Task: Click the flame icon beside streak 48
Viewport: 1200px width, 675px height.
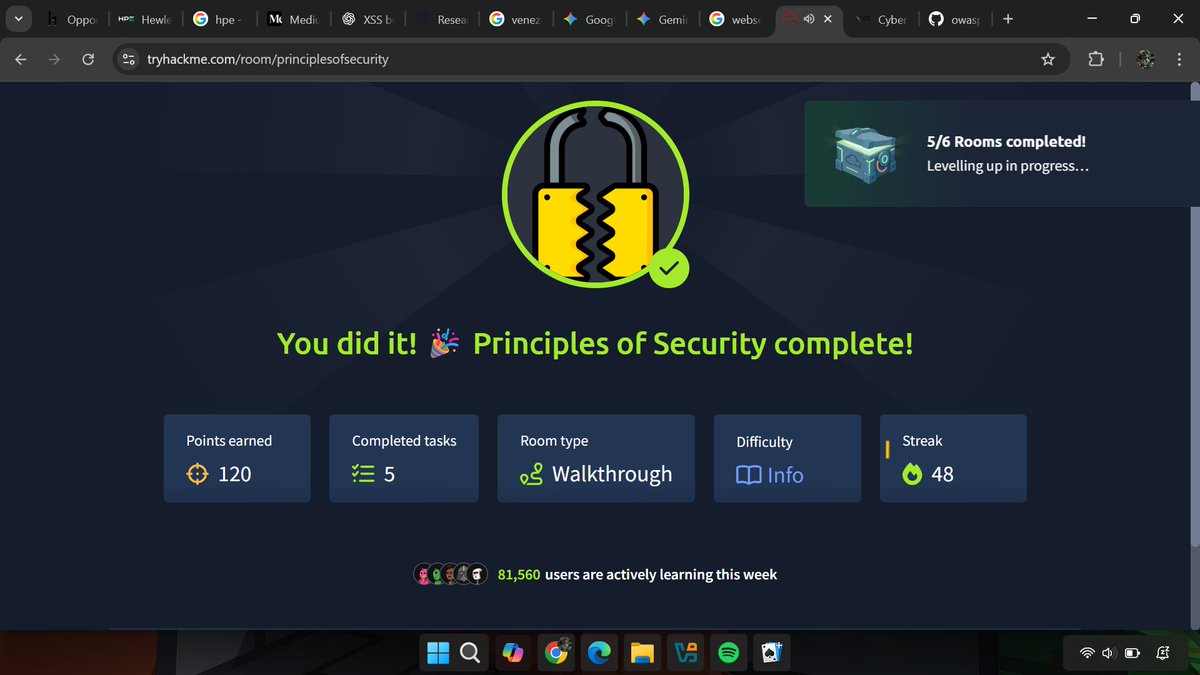Action: point(912,475)
